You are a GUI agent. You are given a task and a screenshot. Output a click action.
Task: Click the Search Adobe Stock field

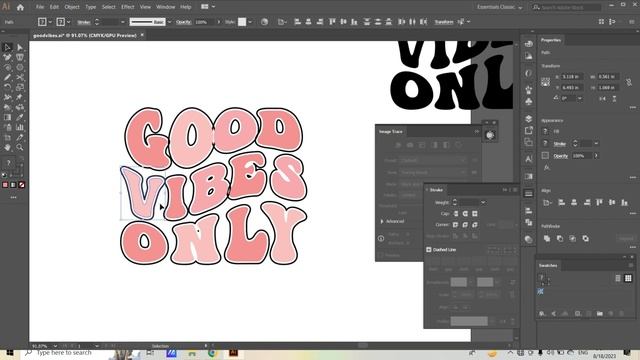567,7
